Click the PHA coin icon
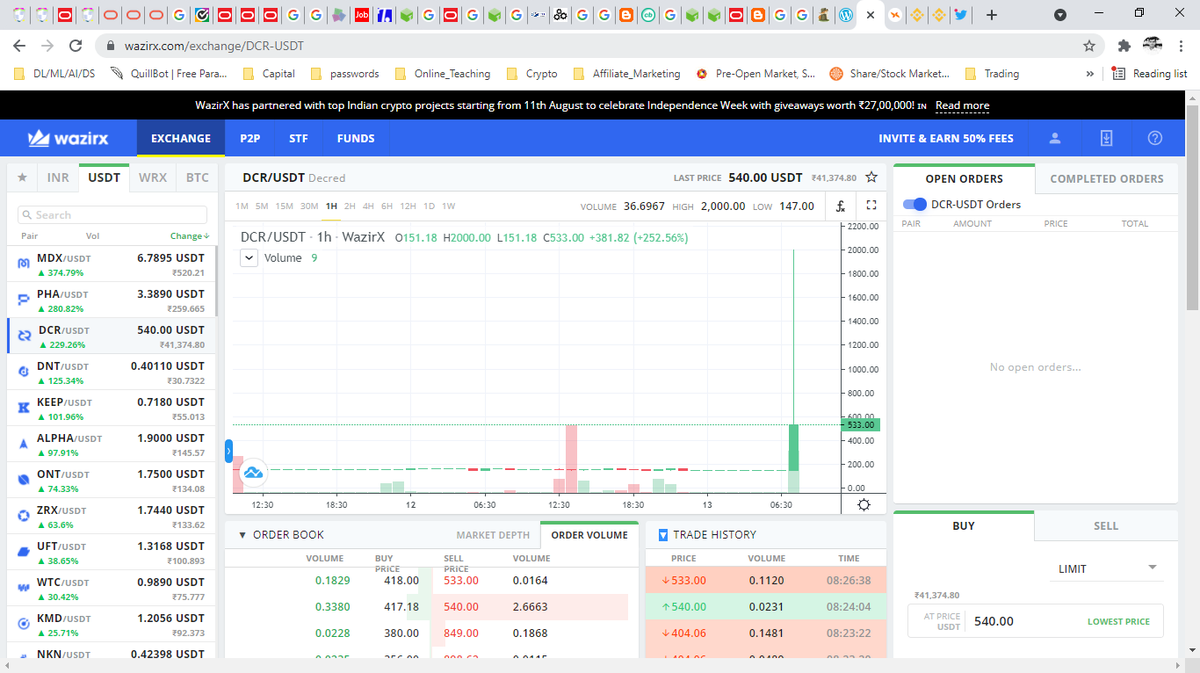 23,301
